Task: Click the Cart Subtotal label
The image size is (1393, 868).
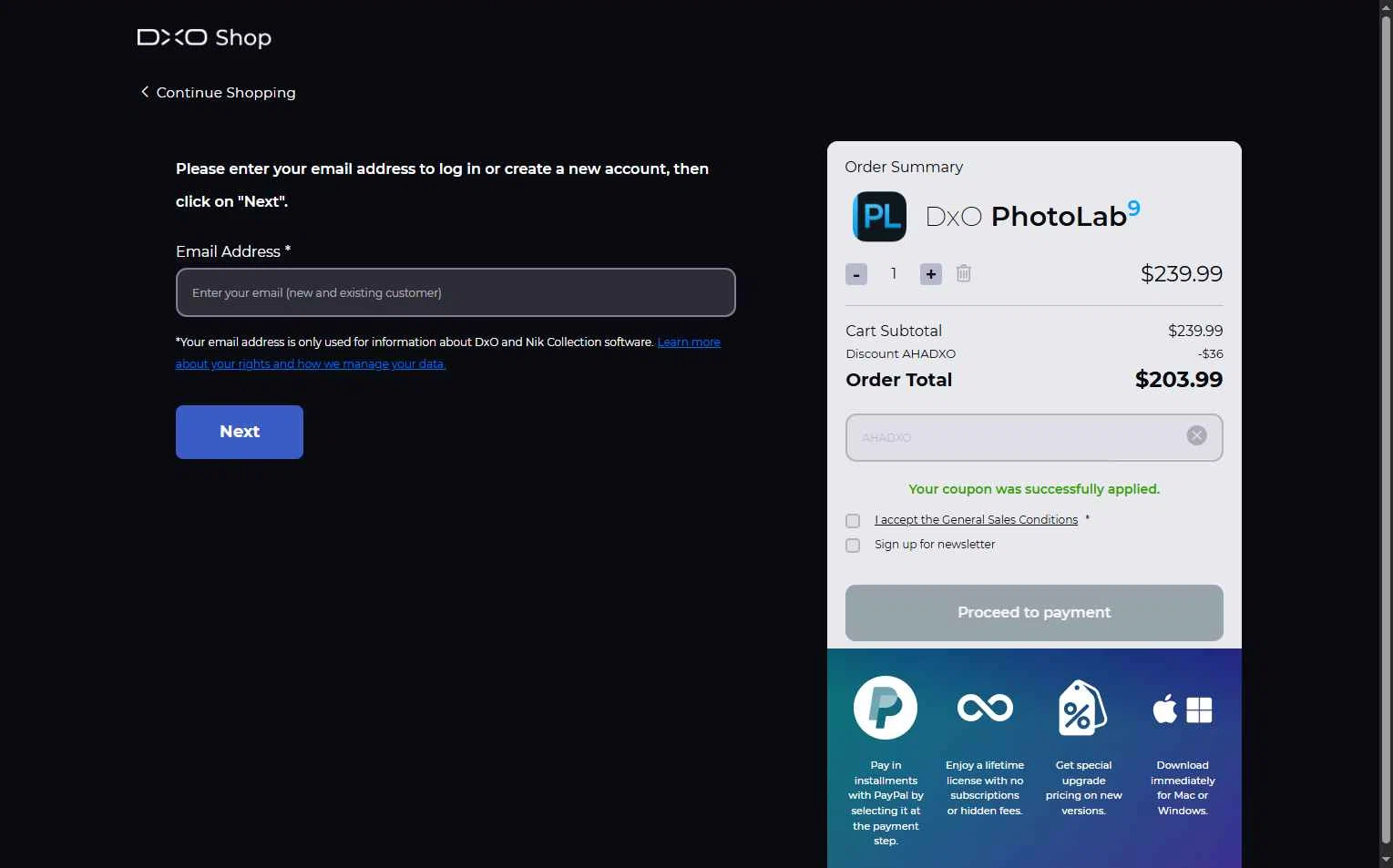Action: (x=894, y=331)
